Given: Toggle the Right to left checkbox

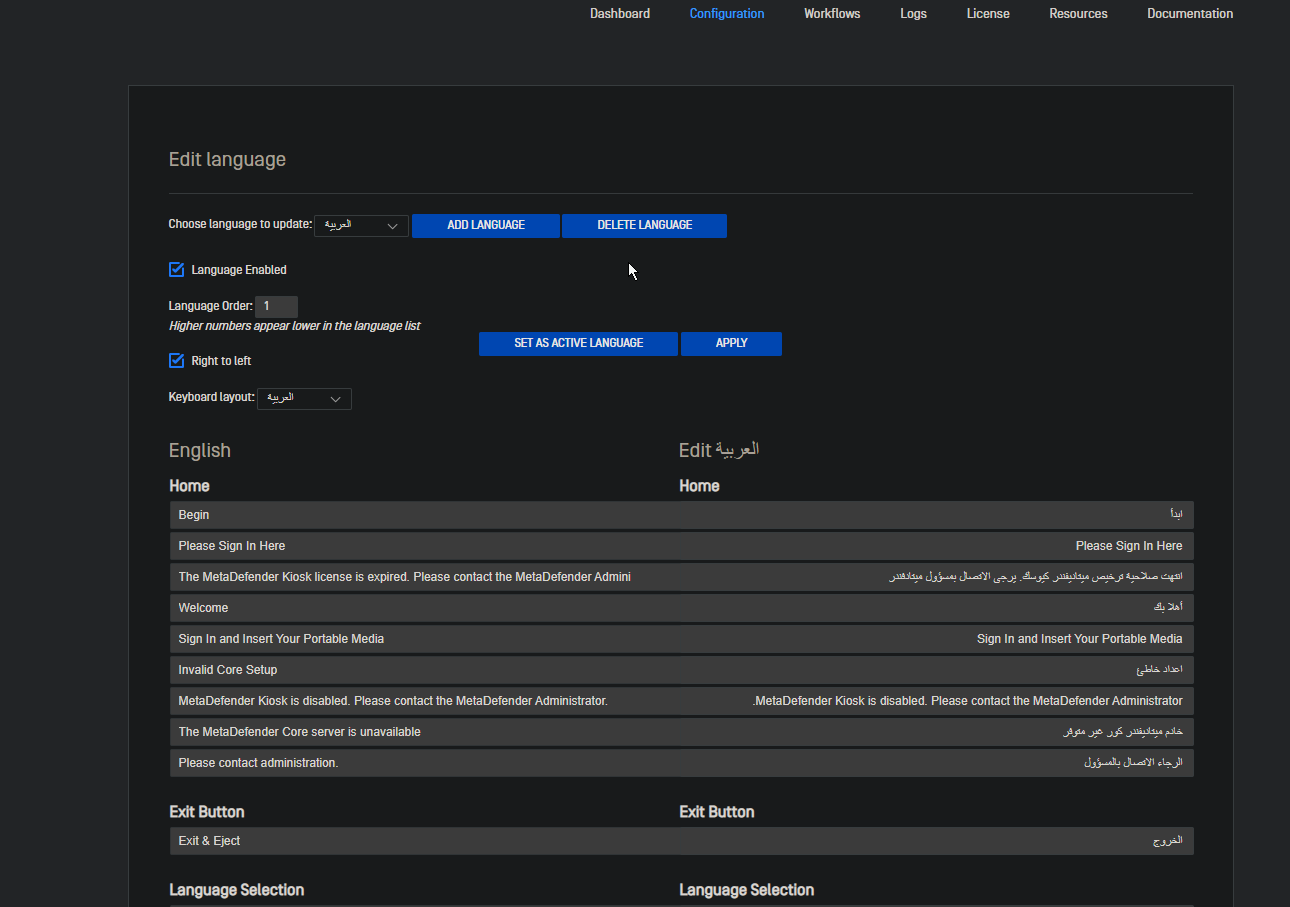Looking at the screenshot, I should pyautogui.click(x=177, y=361).
